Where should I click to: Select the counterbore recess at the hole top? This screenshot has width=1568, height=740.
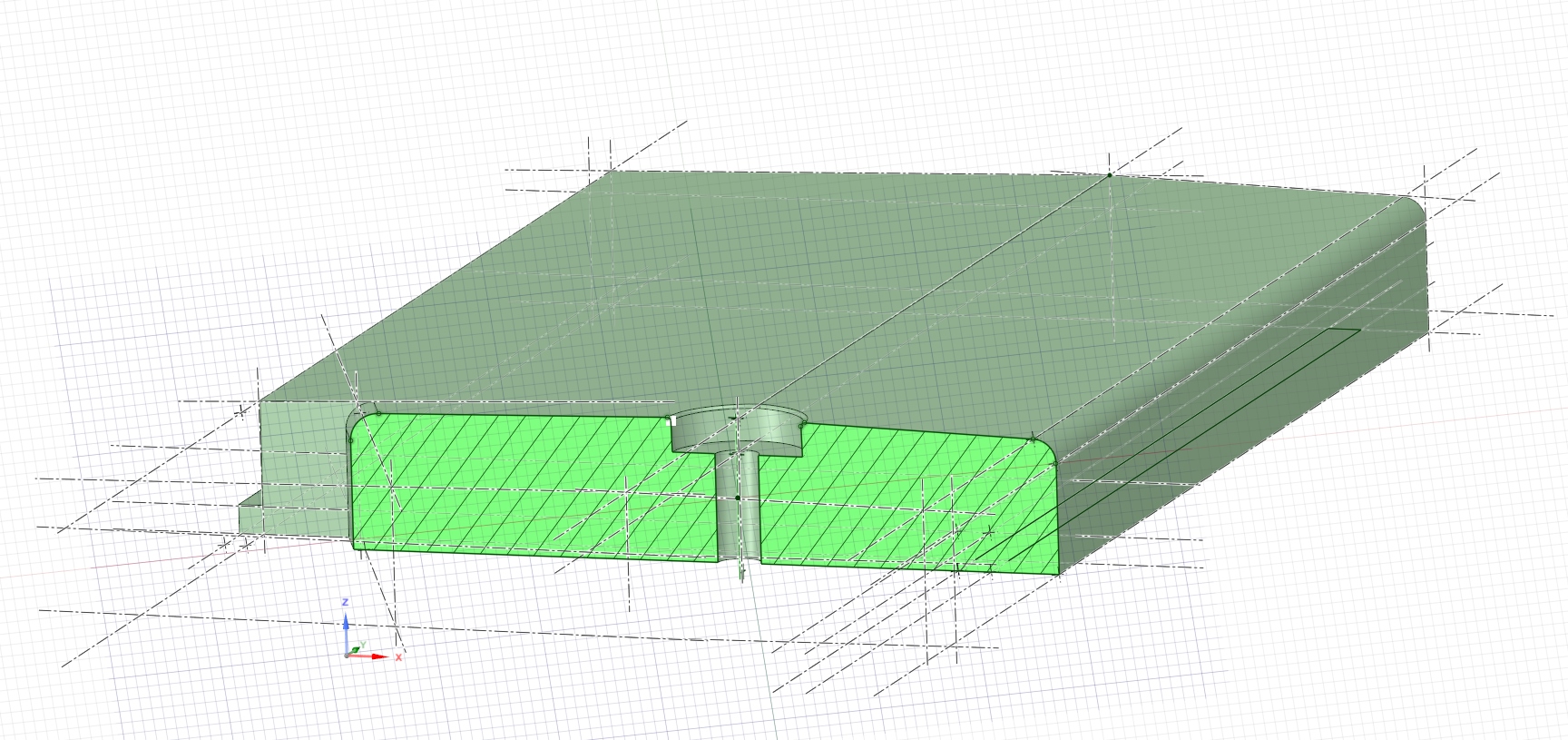pos(739,430)
